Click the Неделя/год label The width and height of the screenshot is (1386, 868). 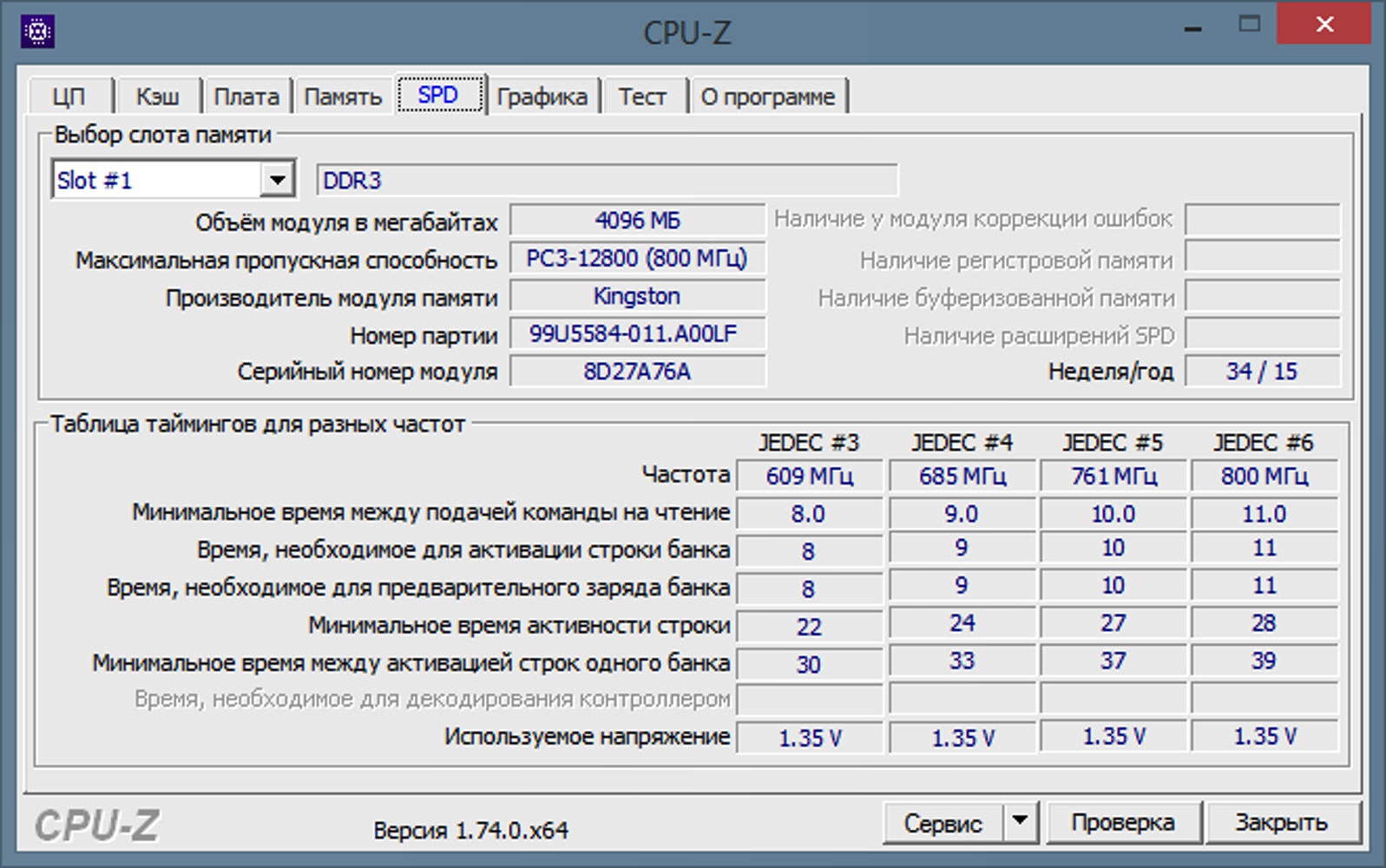tap(1110, 372)
